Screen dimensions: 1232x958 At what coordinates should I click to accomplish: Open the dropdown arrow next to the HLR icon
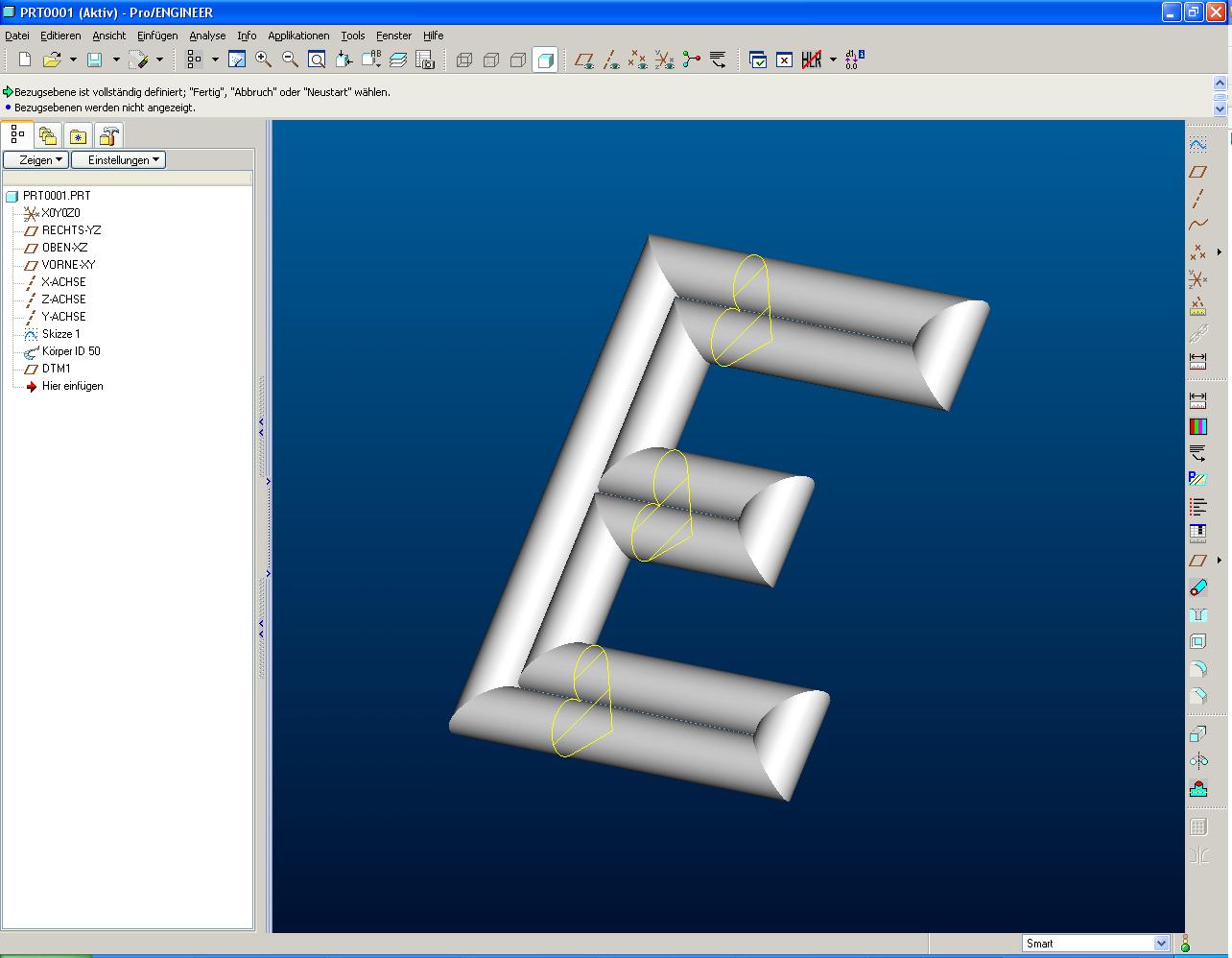pyautogui.click(x=833, y=60)
